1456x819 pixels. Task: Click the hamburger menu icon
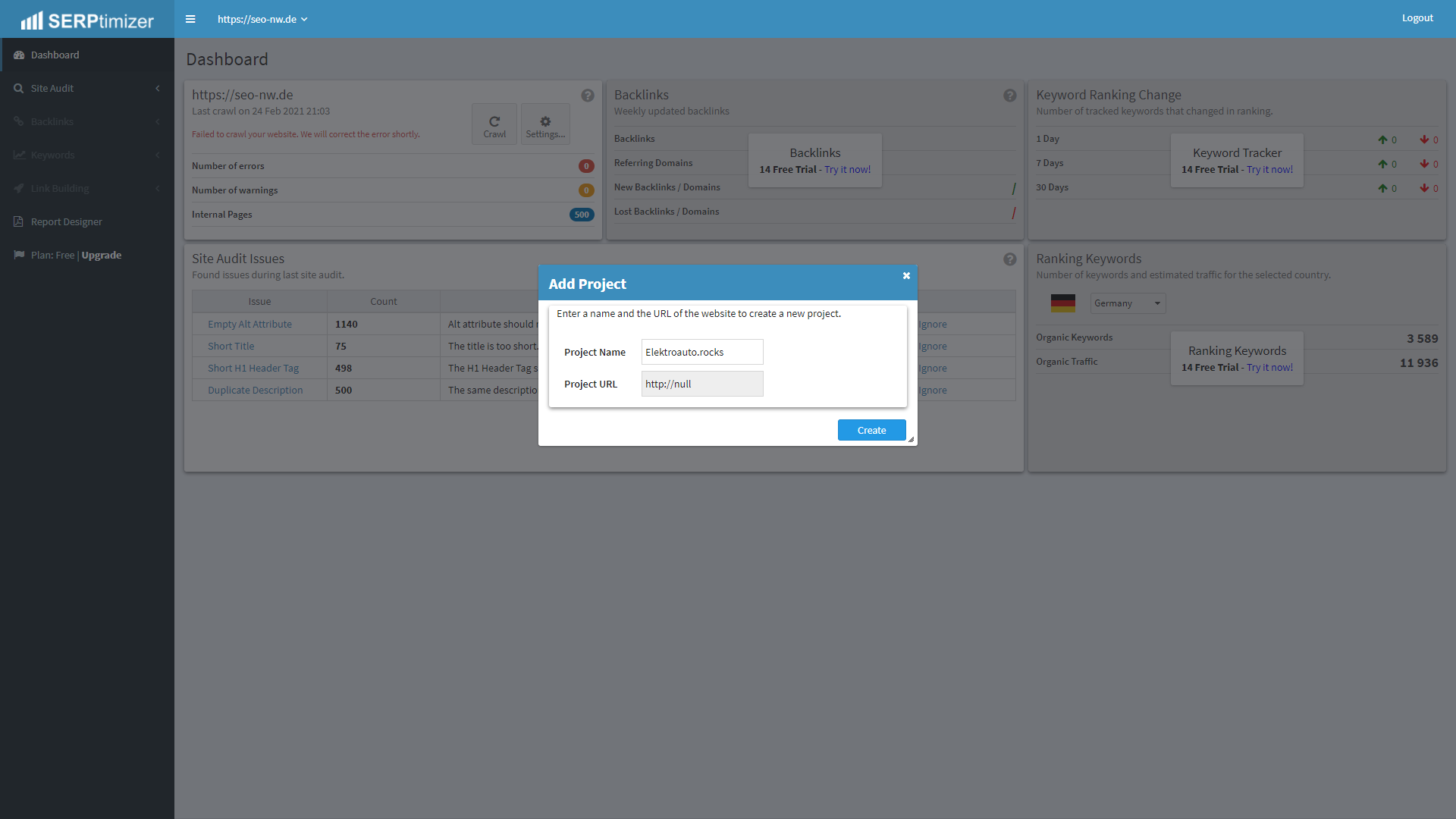pyautogui.click(x=190, y=19)
